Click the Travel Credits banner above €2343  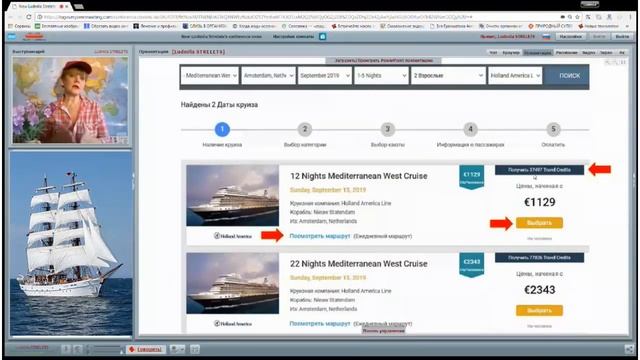click(x=539, y=258)
